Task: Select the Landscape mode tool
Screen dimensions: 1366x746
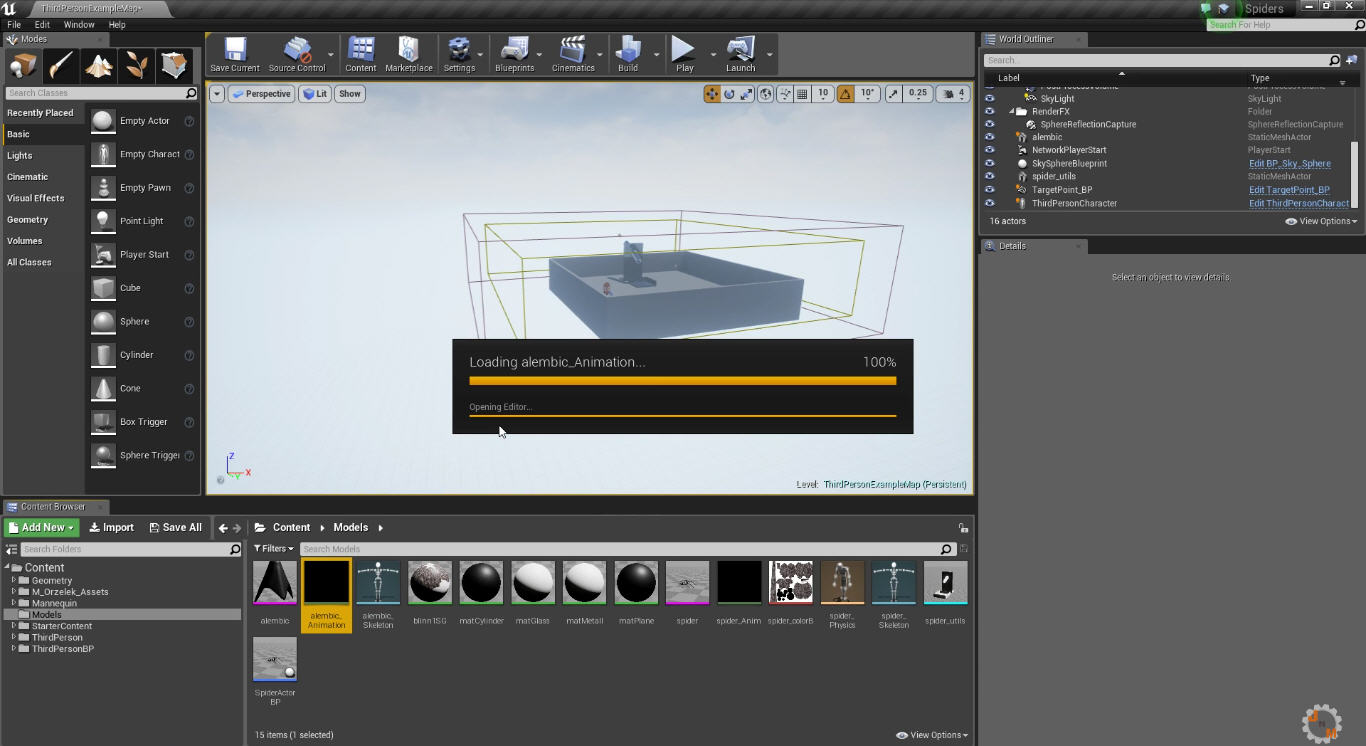Action: coord(99,65)
